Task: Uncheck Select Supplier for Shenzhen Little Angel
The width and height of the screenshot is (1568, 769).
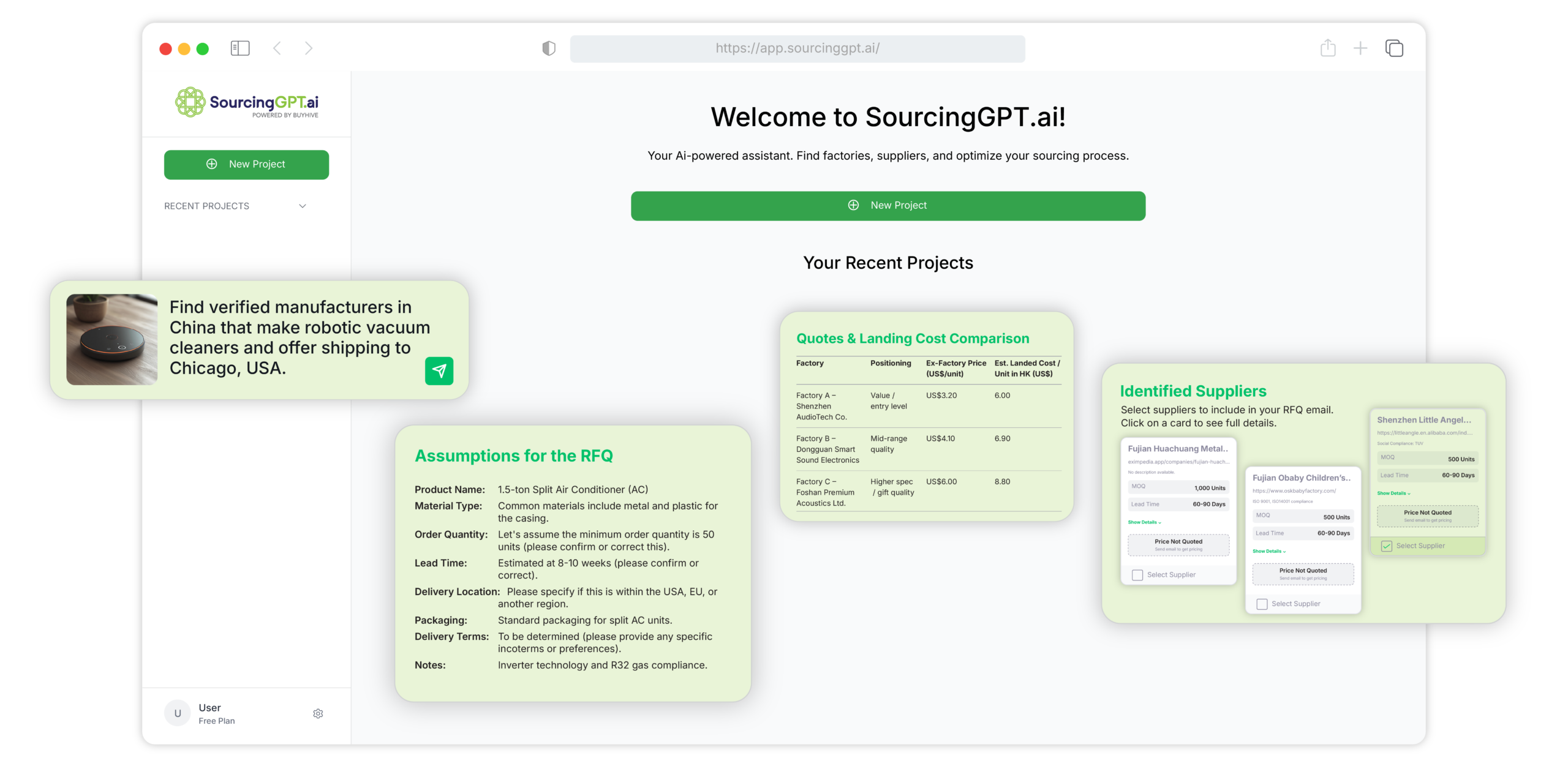Action: click(x=1387, y=546)
